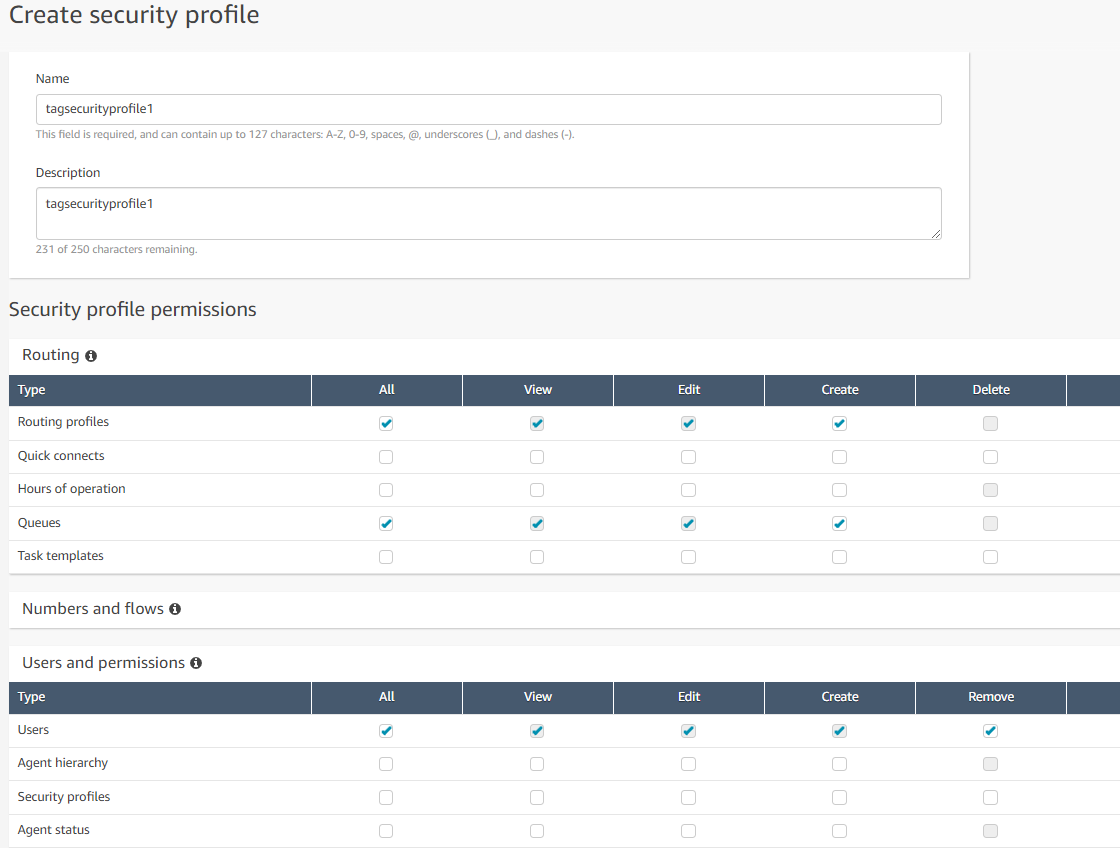
Task: Uncheck View for Users
Action: click(x=537, y=731)
